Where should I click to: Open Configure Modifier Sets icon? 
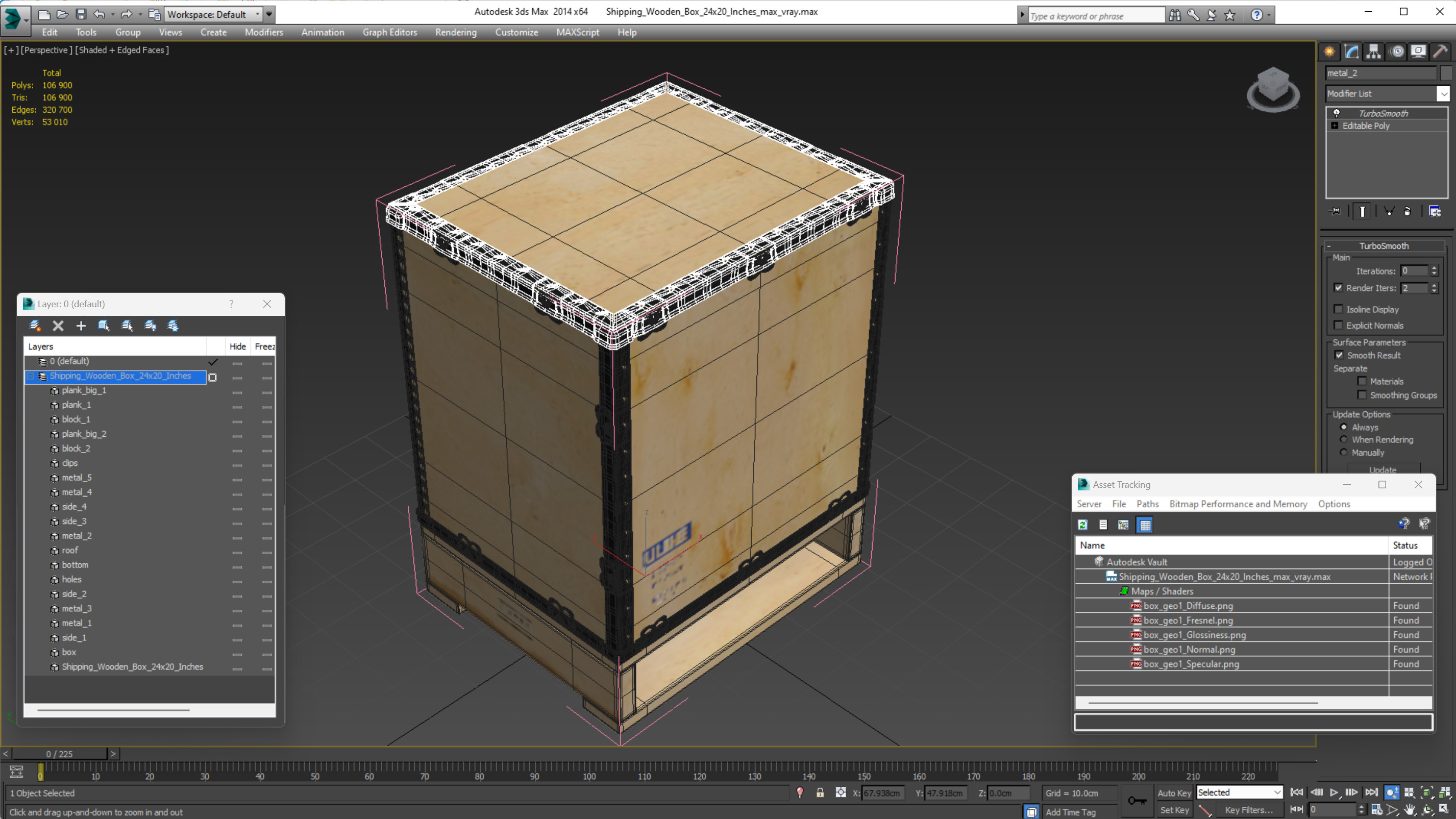click(1435, 211)
